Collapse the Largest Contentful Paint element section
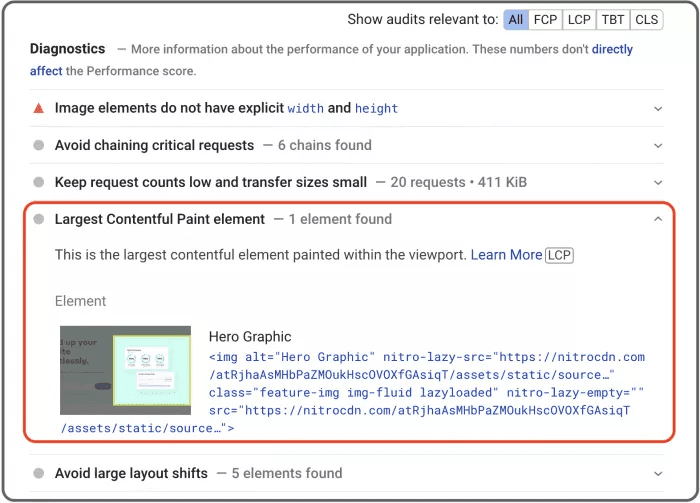700x503 pixels. point(657,219)
